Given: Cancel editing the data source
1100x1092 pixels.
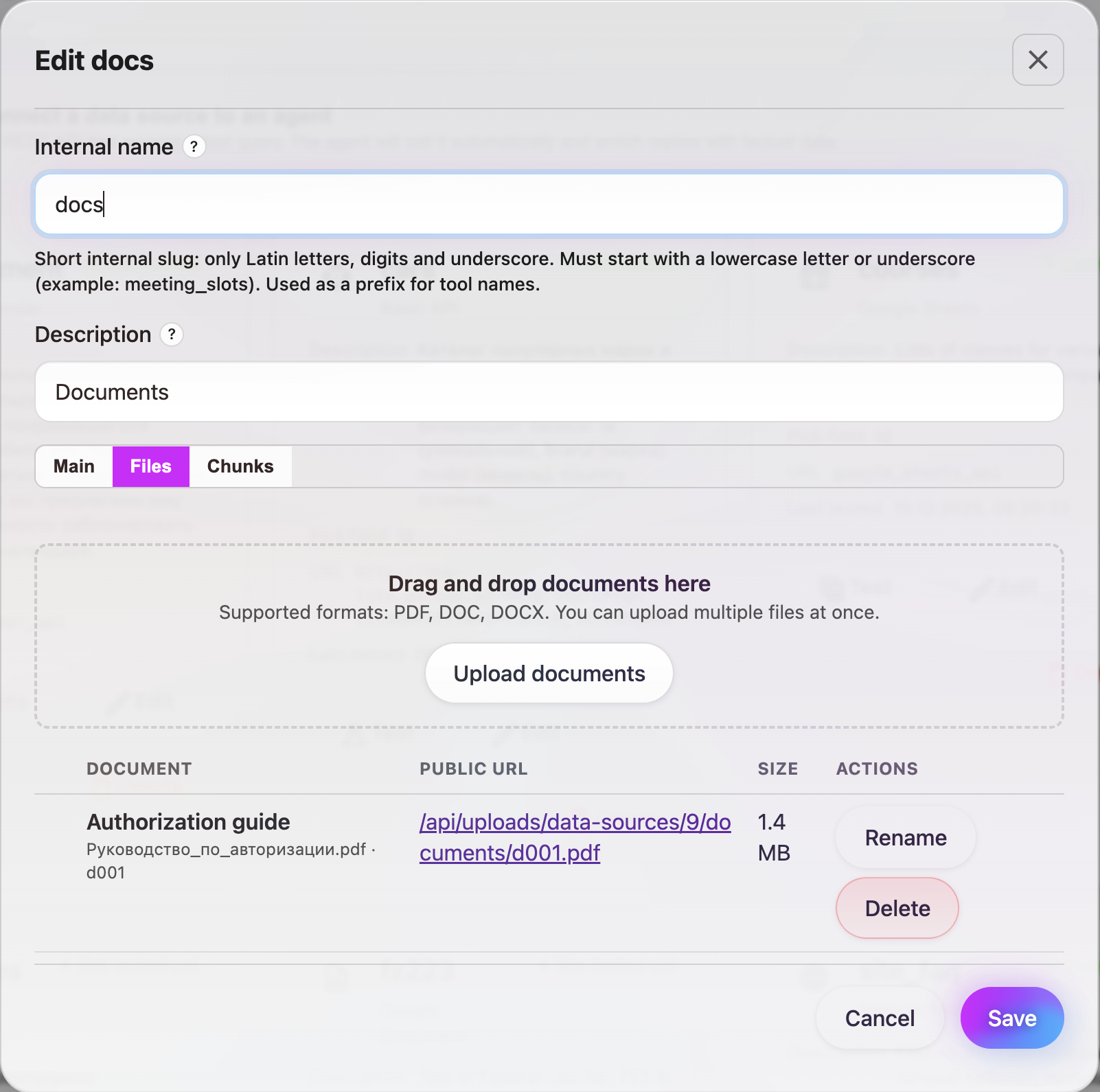Looking at the screenshot, I should point(880,1018).
